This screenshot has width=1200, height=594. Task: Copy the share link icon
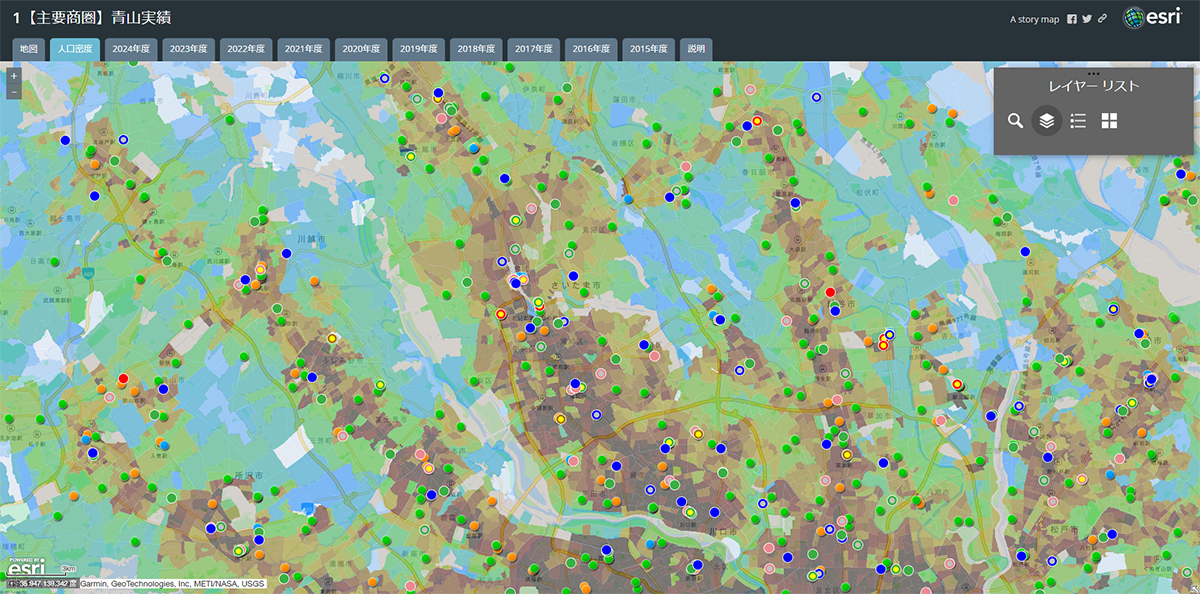click(1102, 19)
